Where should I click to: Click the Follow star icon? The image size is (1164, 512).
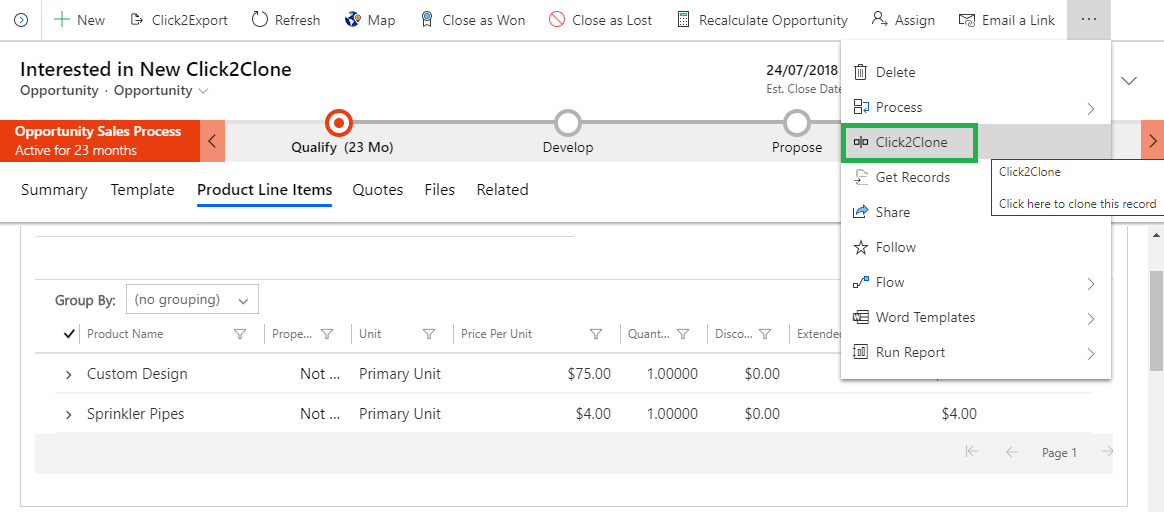860,247
